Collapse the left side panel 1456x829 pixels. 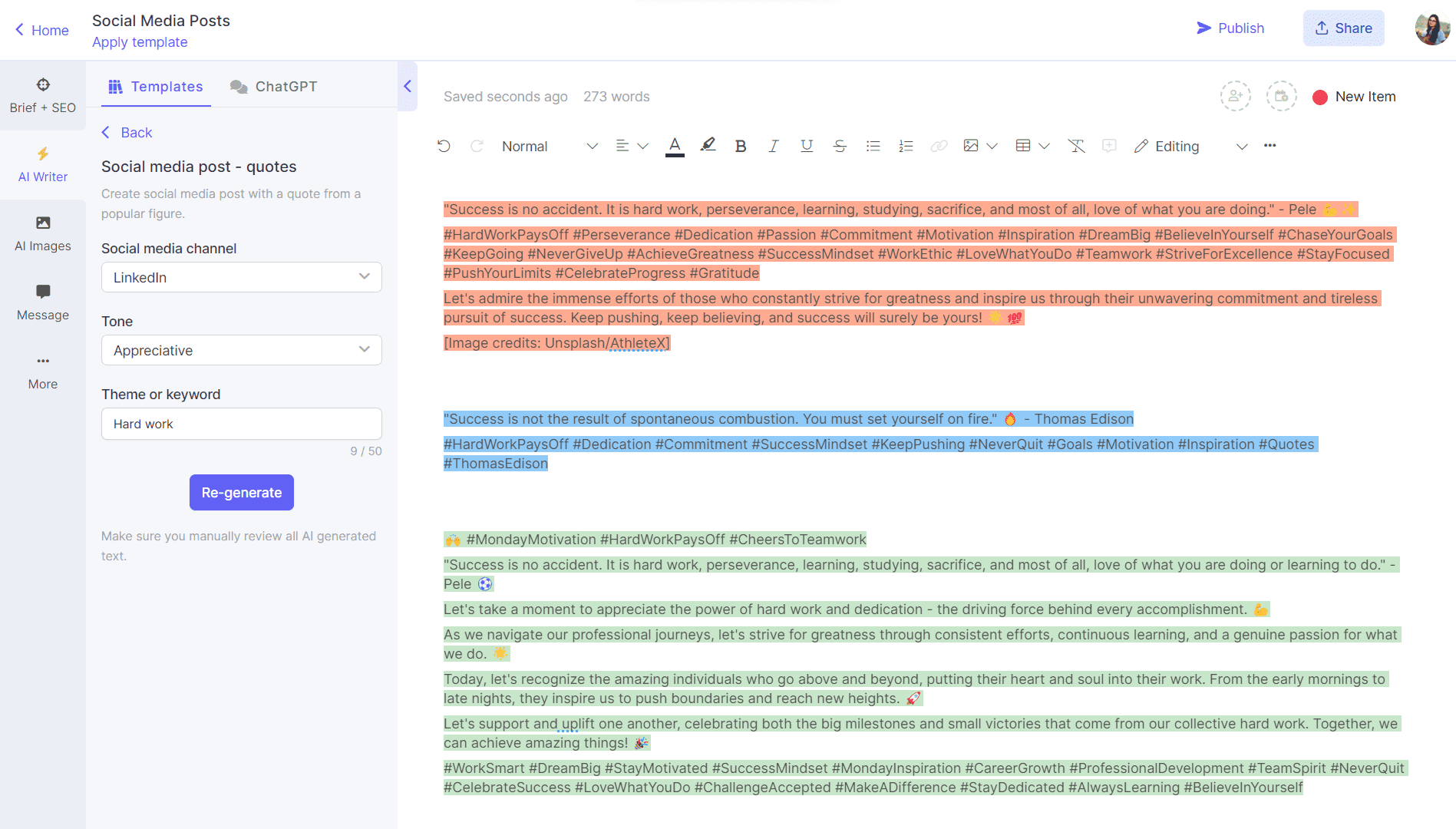pos(408,86)
